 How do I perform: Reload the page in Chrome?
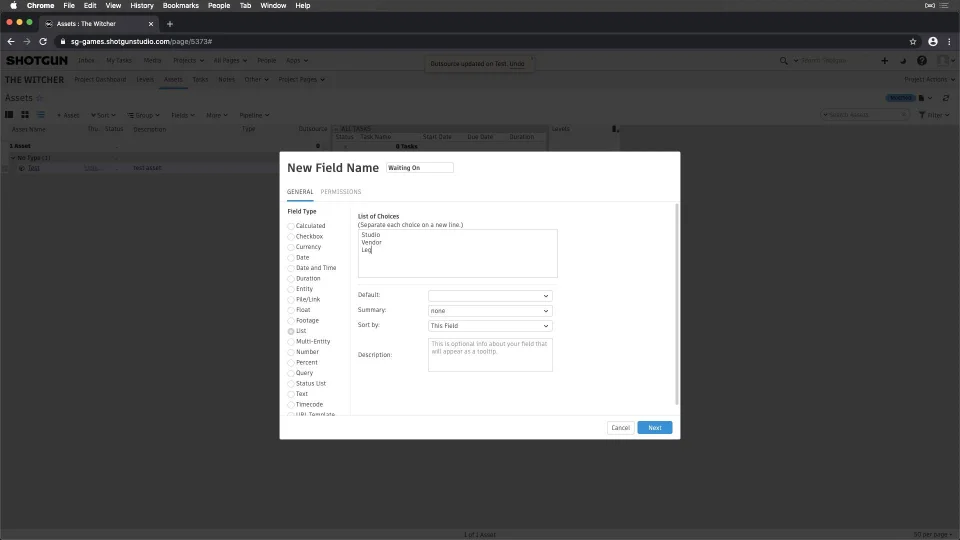(x=43, y=42)
